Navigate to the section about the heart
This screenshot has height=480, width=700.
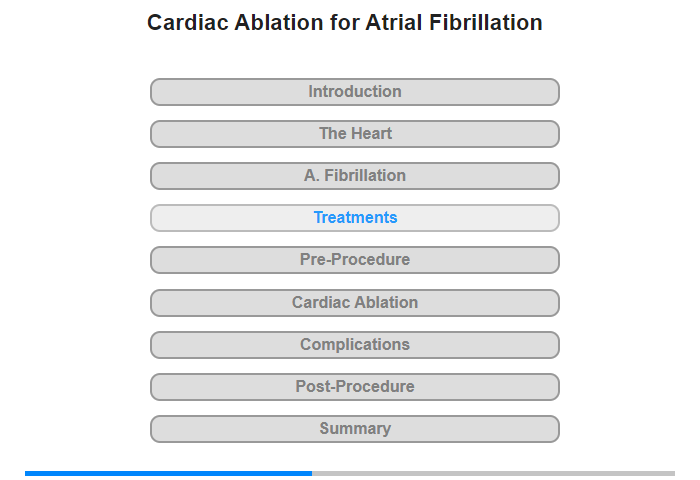click(x=354, y=134)
